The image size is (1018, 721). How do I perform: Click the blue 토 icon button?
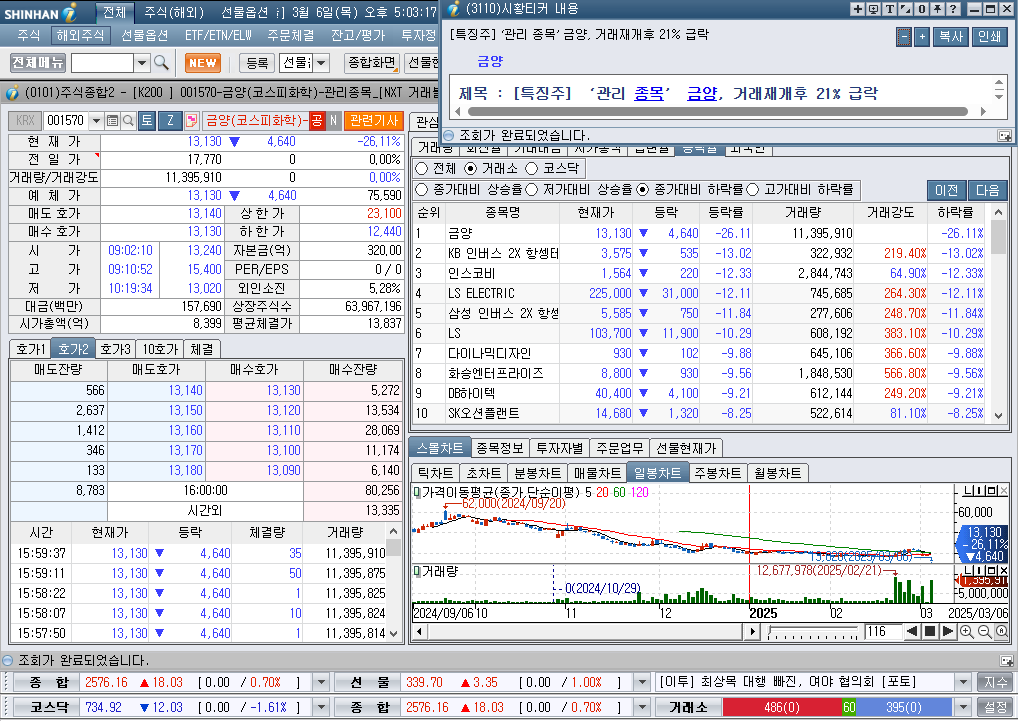147,121
